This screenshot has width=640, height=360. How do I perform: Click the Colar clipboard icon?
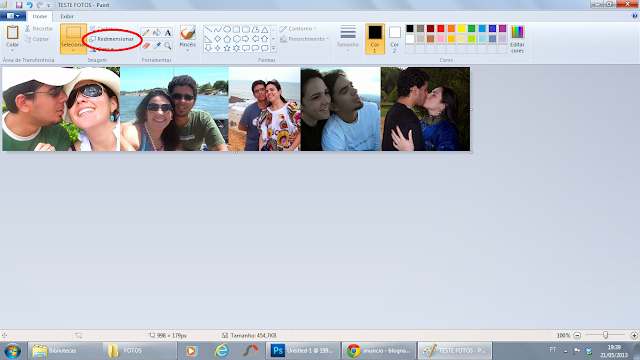click(12, 33)
